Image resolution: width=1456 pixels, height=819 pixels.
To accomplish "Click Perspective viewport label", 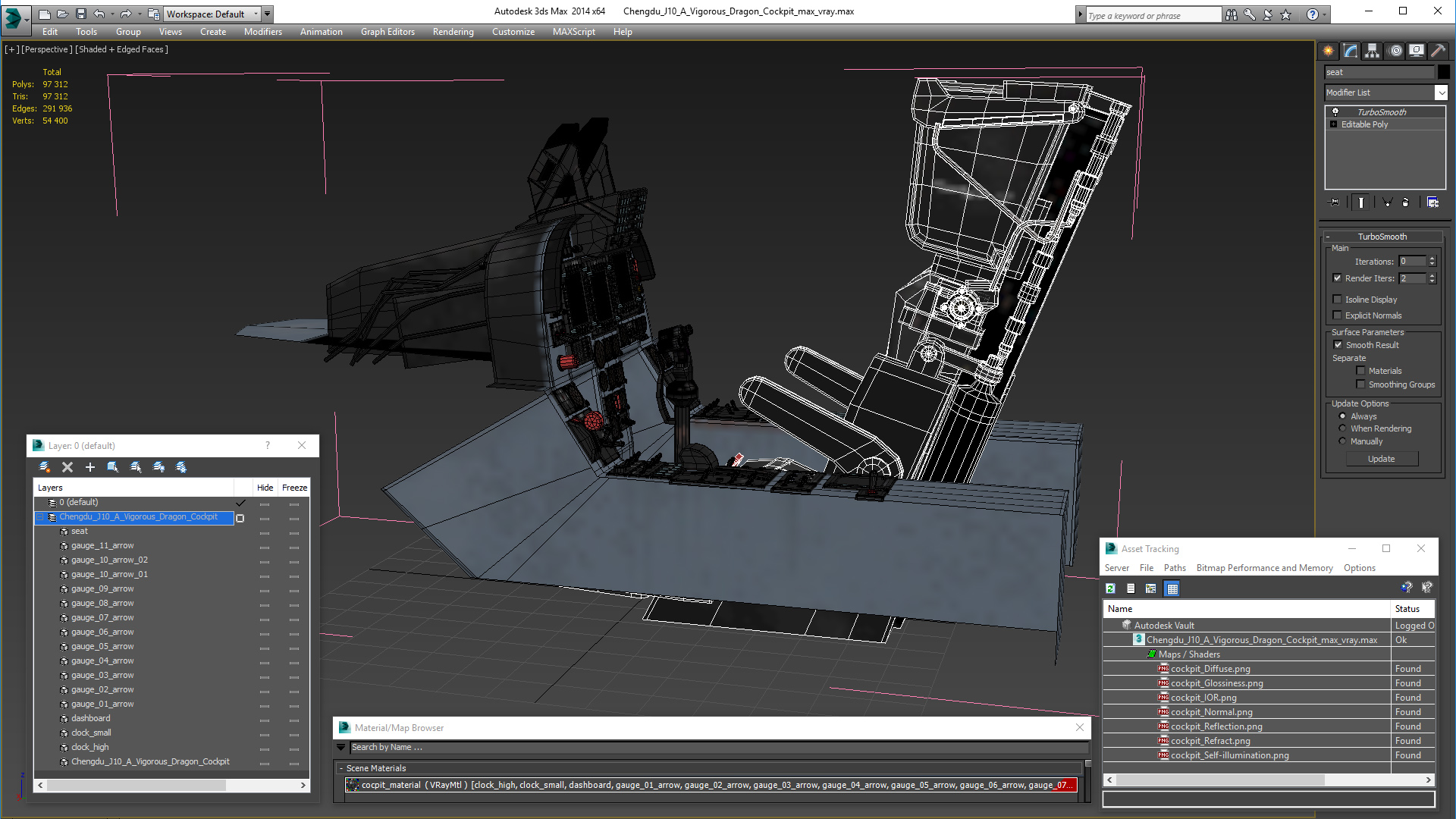I will pyautogui.click(x=47, y=49).
